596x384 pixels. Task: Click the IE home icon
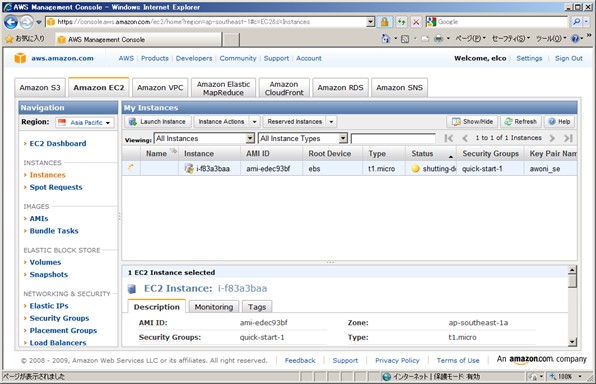click(x=385, y=38)
